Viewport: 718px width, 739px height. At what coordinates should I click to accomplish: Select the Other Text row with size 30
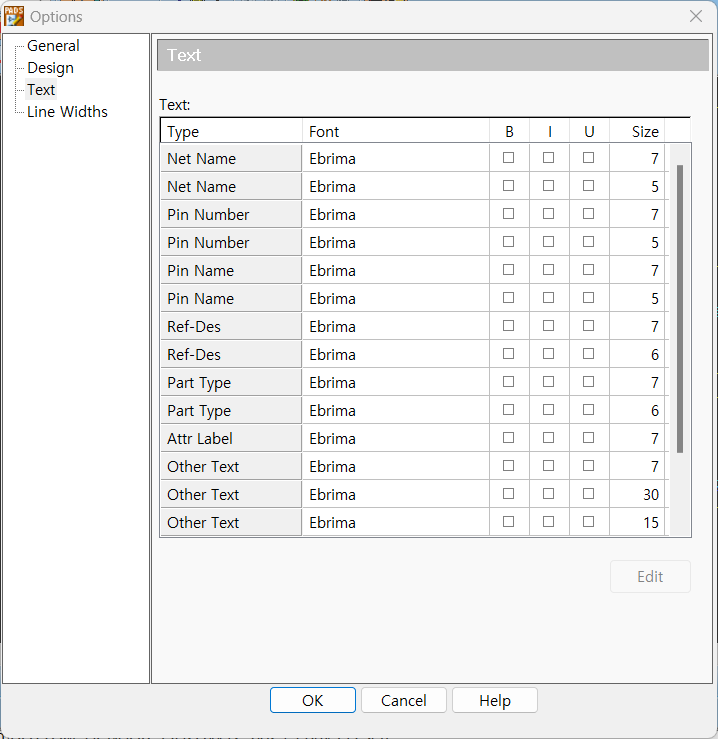[231, 494]
